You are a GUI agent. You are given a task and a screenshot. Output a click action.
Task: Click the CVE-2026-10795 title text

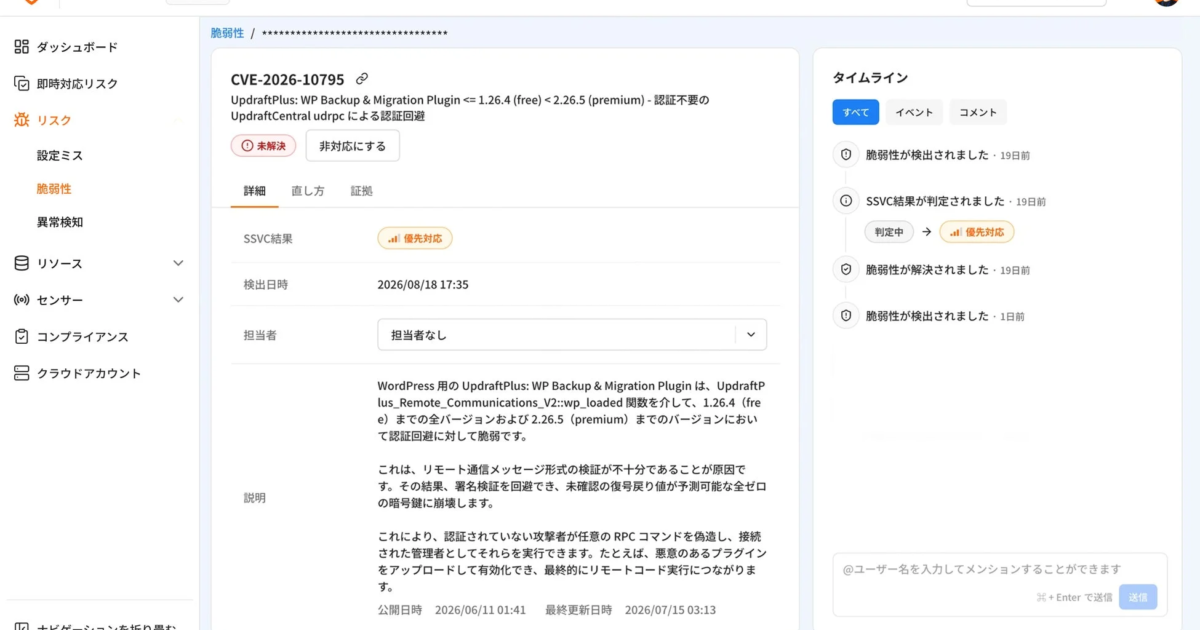[x=287, y=79]
